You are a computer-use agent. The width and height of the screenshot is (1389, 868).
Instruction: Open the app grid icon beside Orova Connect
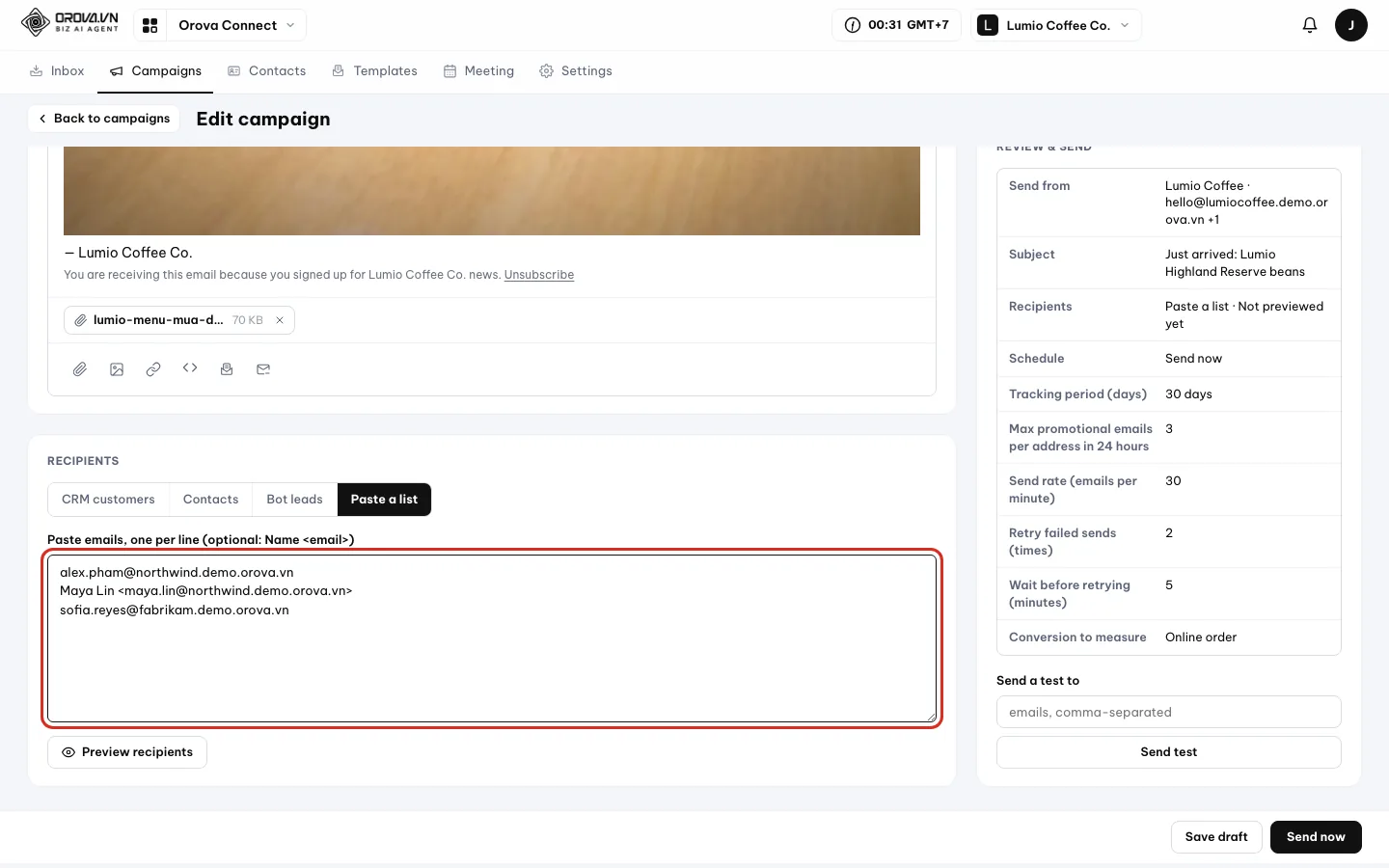(x=150, y=25)
